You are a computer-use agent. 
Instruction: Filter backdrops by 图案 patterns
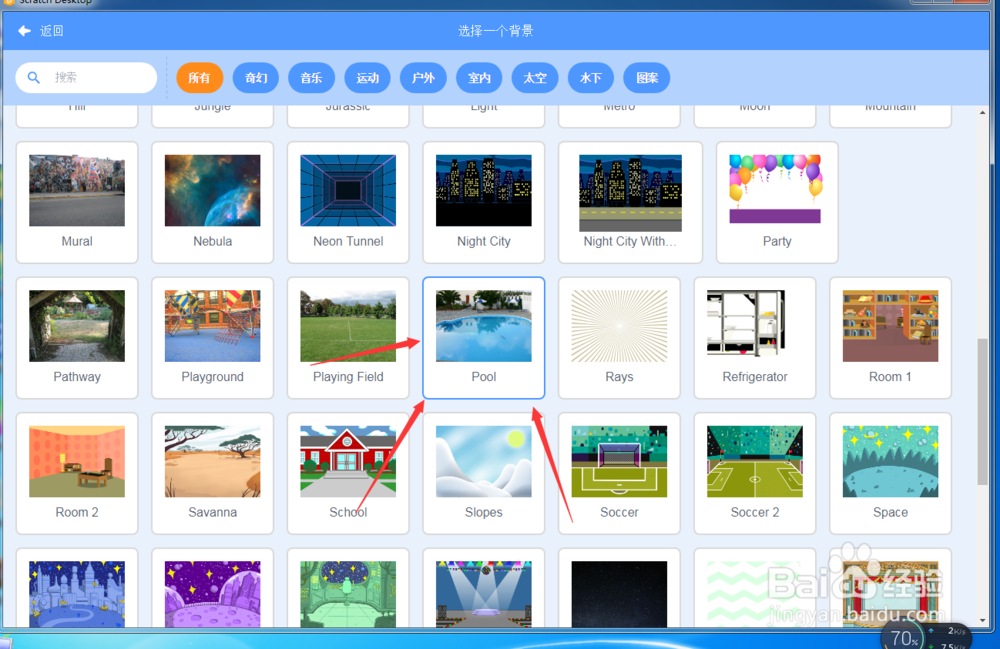tap(647, 78)
